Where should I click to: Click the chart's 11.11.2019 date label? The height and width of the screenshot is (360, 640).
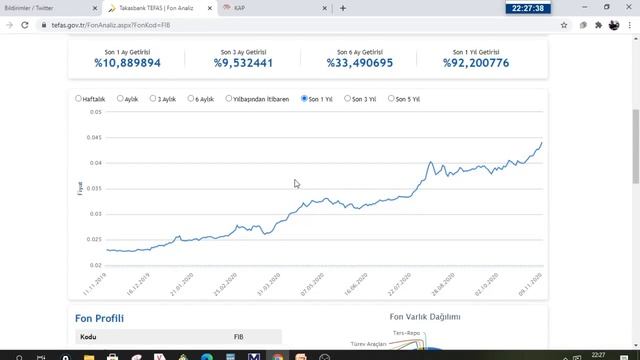95,284
